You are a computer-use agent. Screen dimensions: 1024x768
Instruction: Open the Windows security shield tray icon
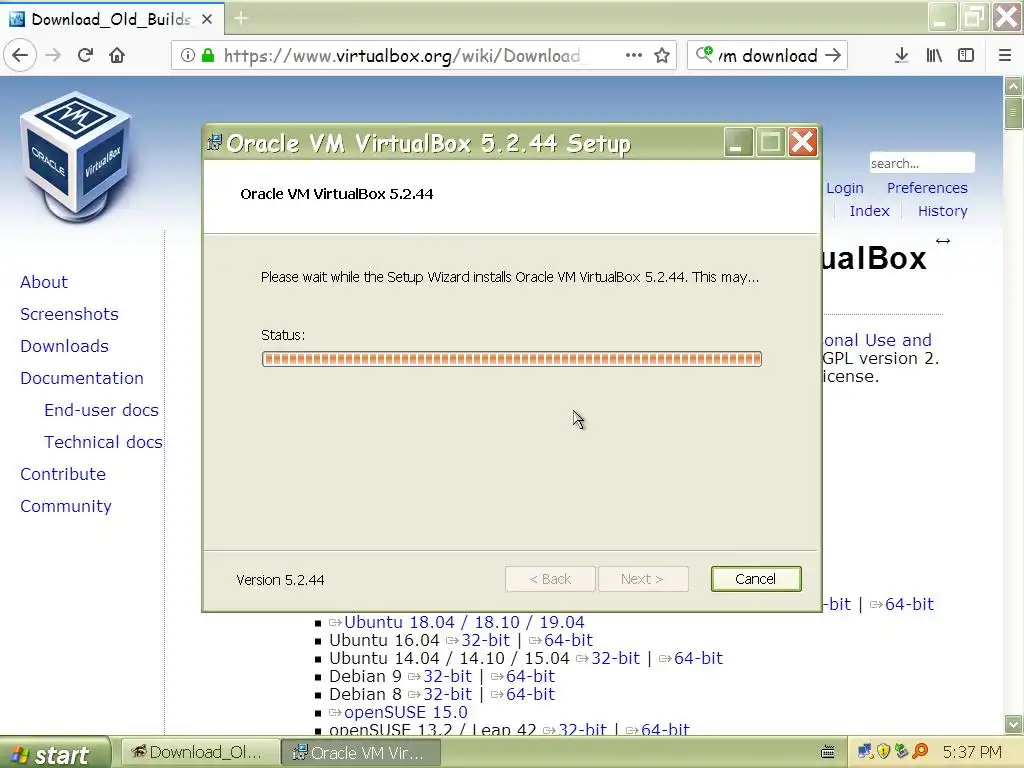tap(884, 752)
